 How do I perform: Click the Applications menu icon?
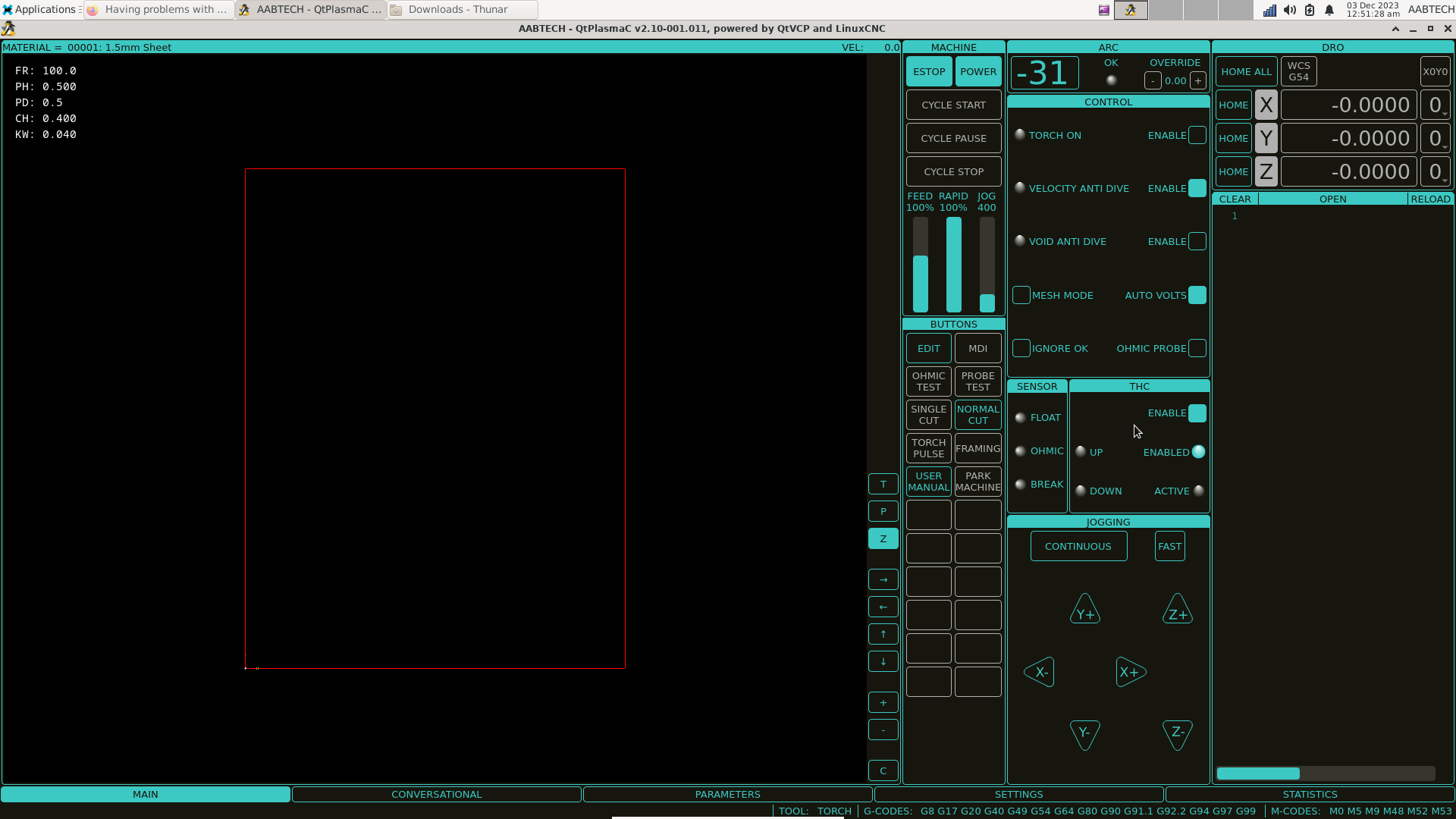7,10
